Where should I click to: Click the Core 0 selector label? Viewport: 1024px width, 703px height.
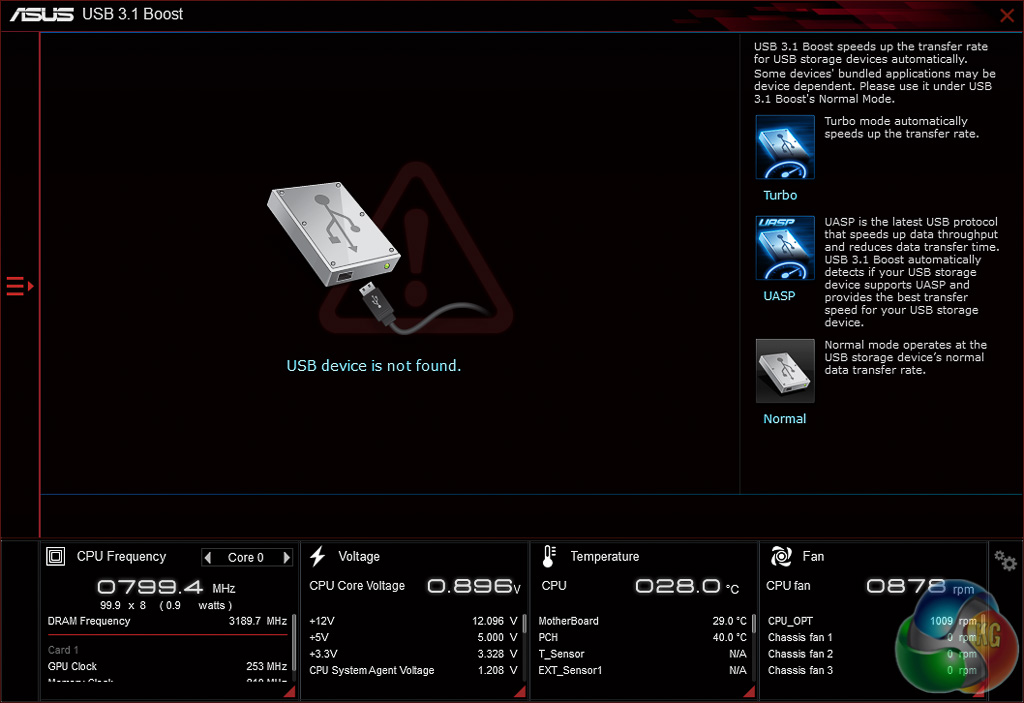coord(246,557)
